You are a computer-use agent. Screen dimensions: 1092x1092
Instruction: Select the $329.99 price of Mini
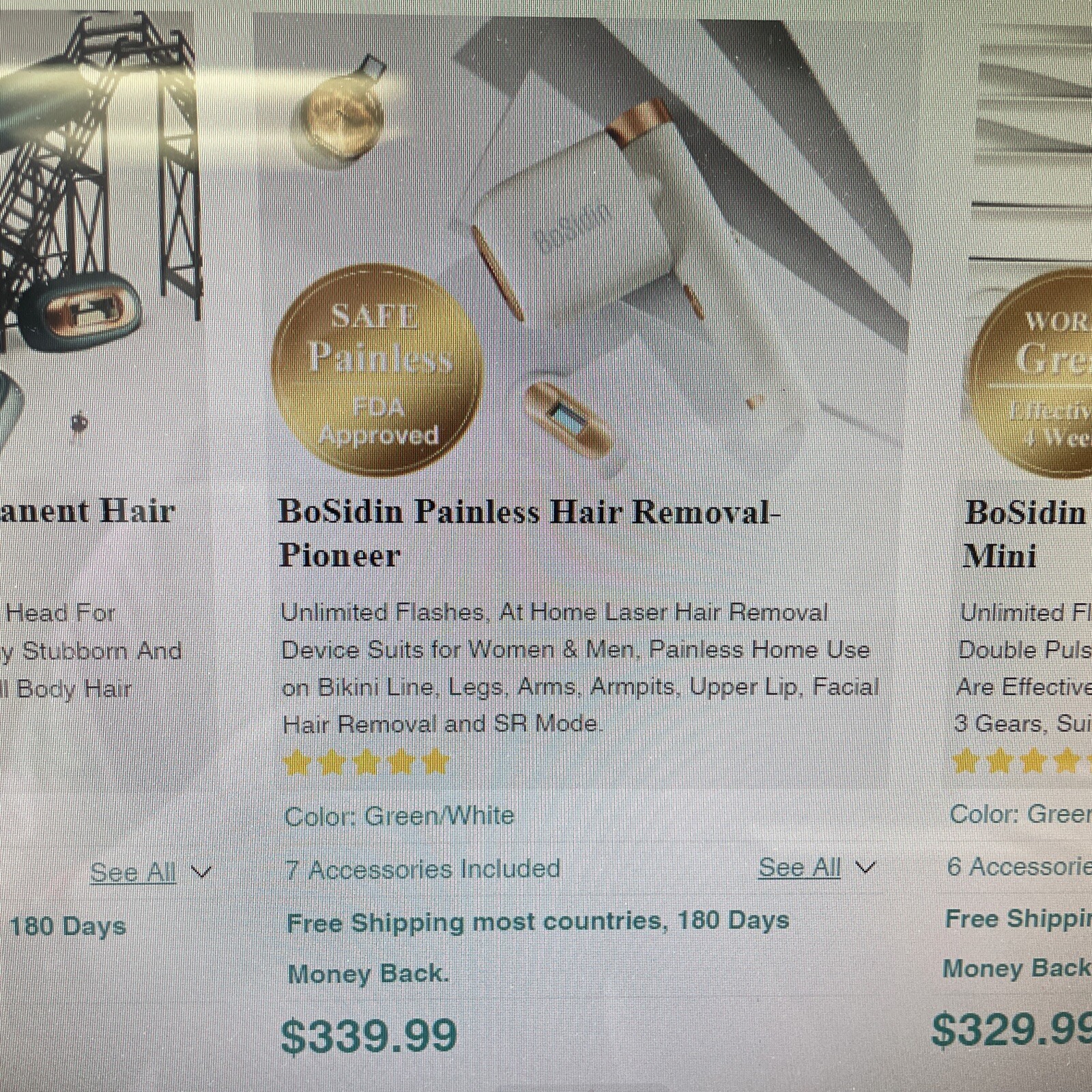pos(1011,1029)
